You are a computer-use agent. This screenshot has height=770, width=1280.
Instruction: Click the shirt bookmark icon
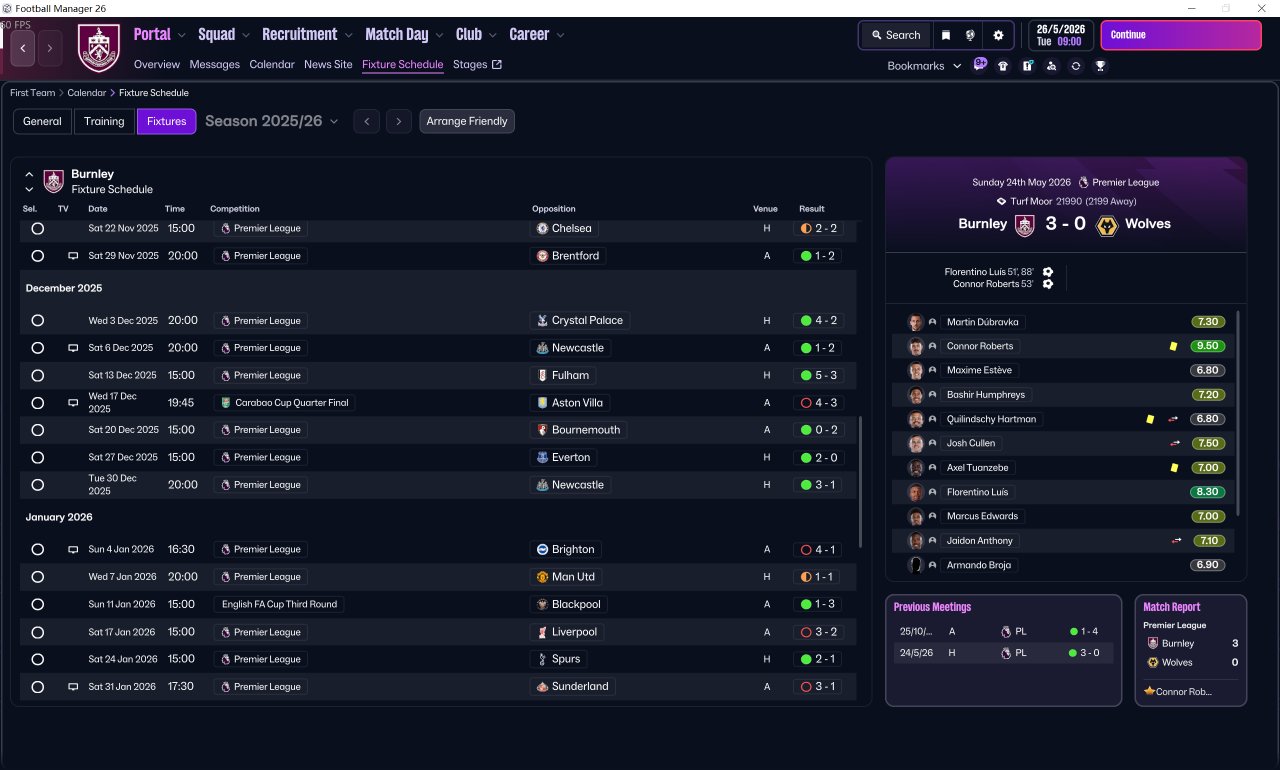tap(1003, 66)
